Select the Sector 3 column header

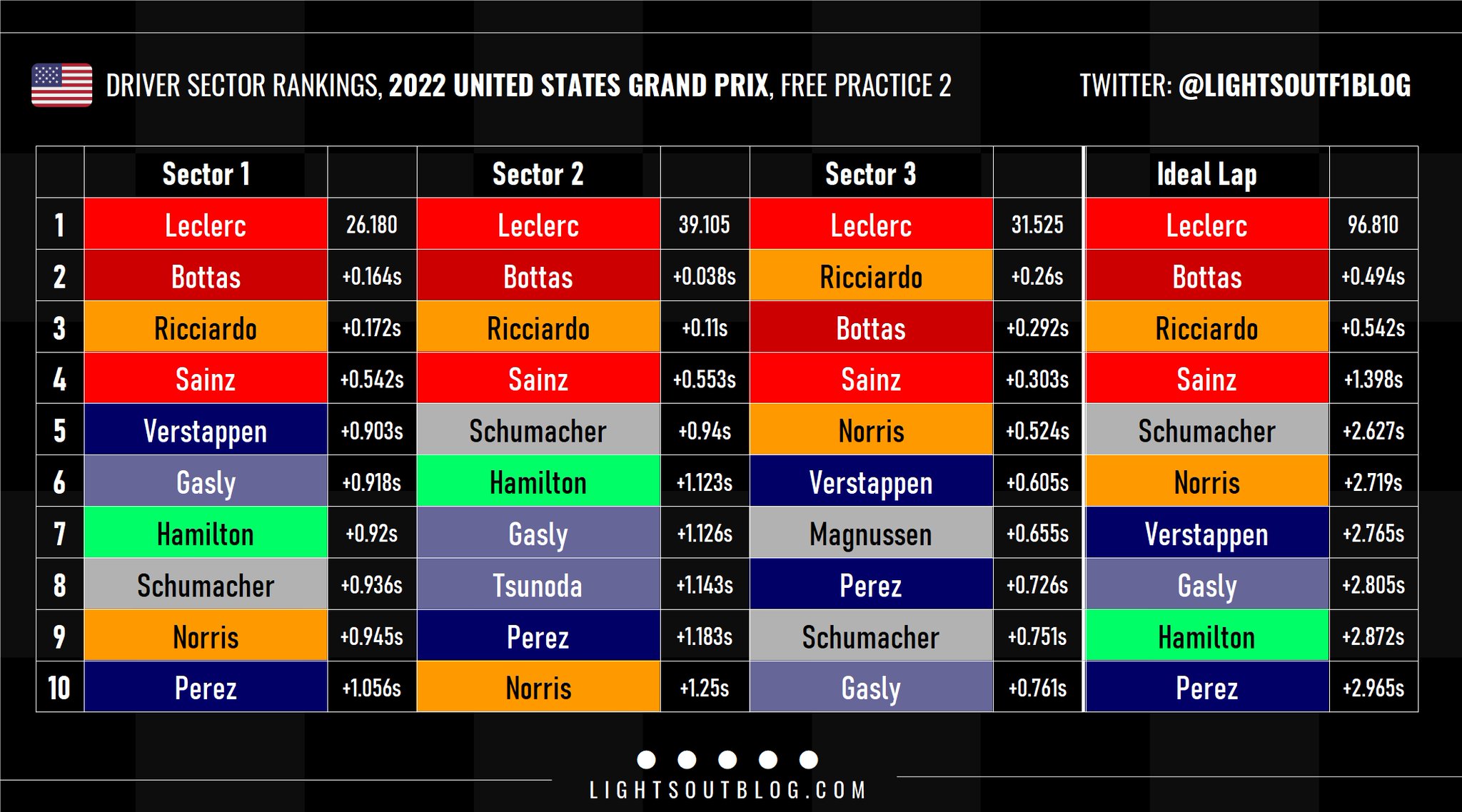(x=871, y=174)
